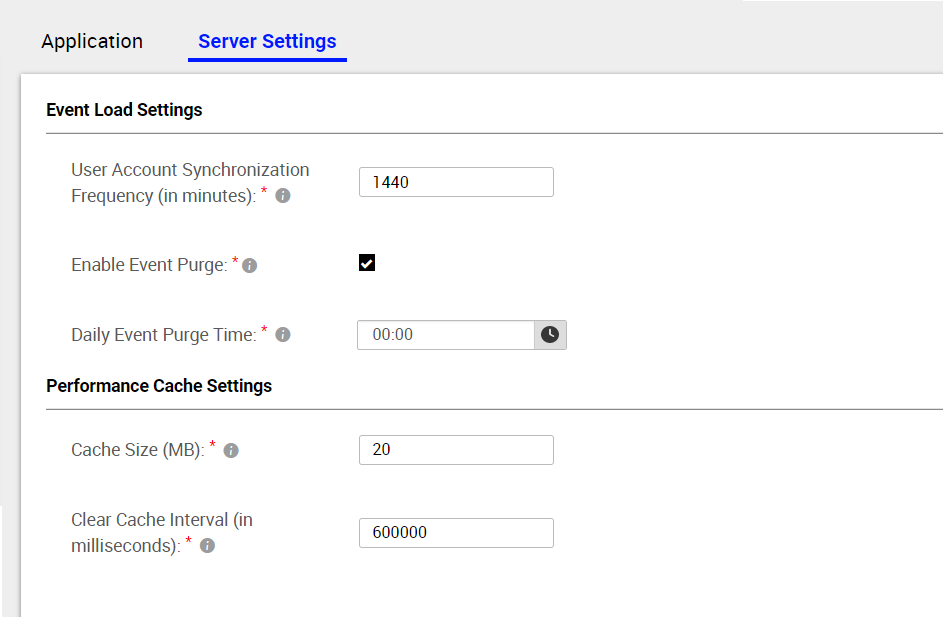The height and width of the screenshot is (617, 943).
Task: Switch to the Application tab
Action: pyautogui.click(x=92, y=41)
